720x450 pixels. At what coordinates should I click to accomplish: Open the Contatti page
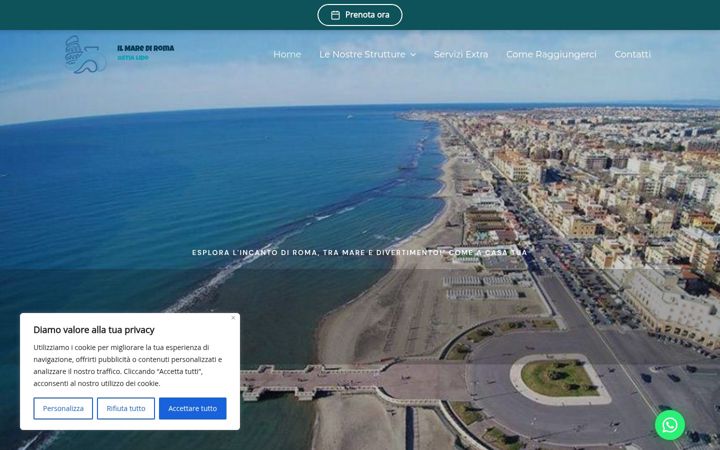(632, 54)
